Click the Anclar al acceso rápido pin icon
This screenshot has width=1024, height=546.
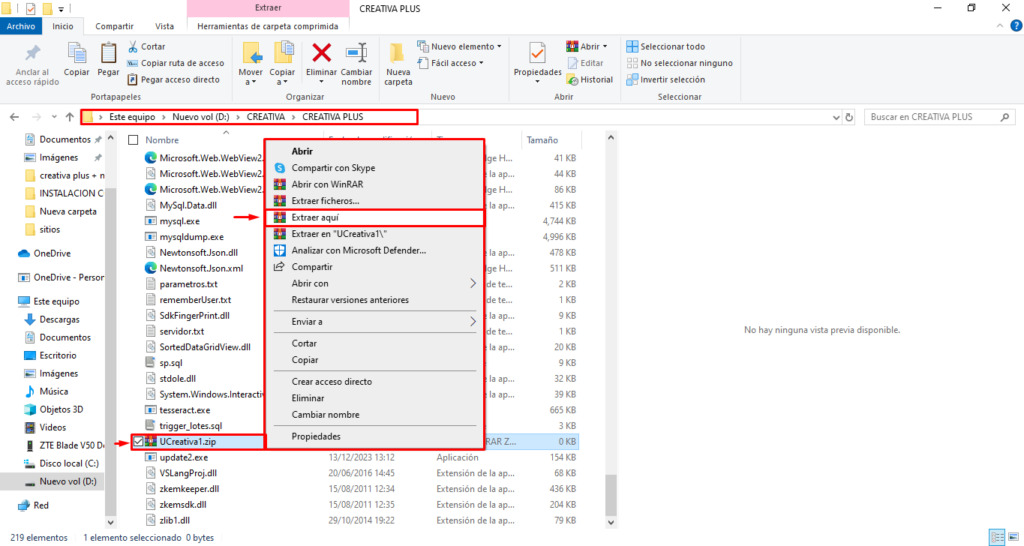click(x=32, y=54)
